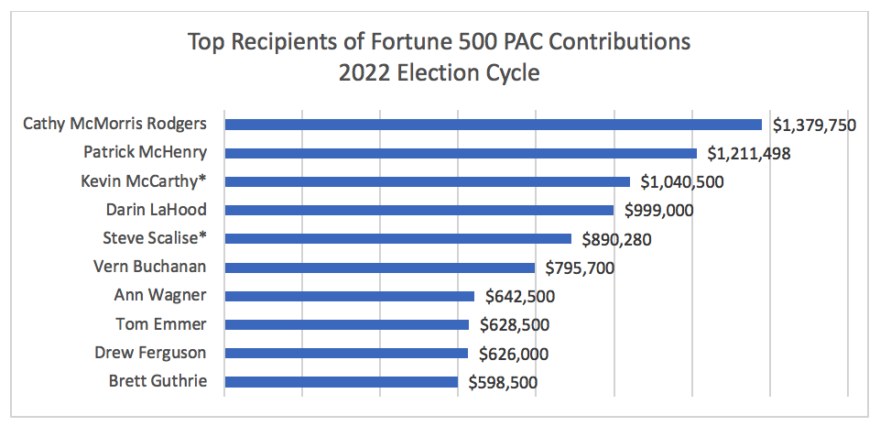
Task: Click the Tom Emmer bar
Action: (347, 324)
